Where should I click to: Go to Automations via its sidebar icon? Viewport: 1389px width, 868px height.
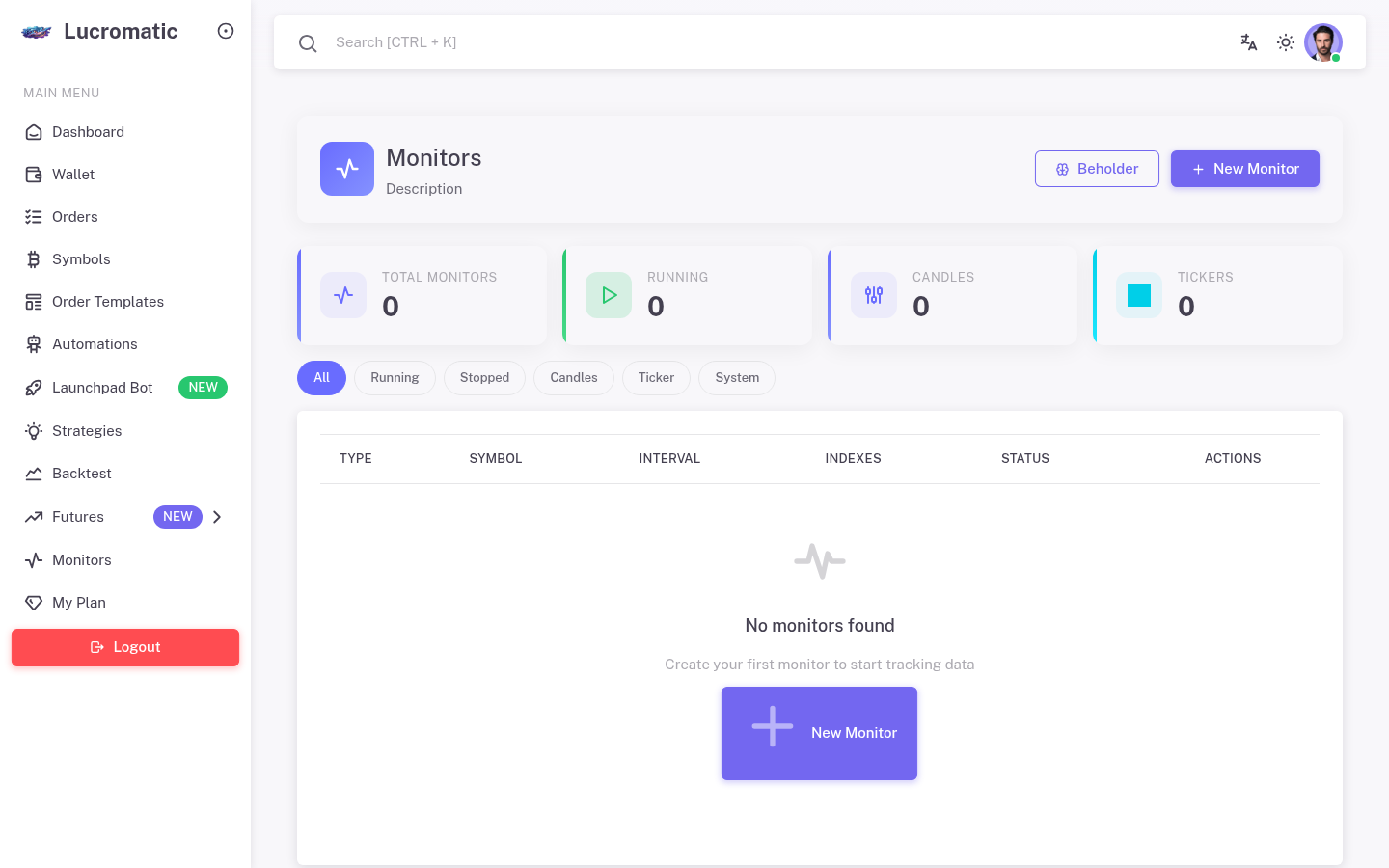[34, 344]
